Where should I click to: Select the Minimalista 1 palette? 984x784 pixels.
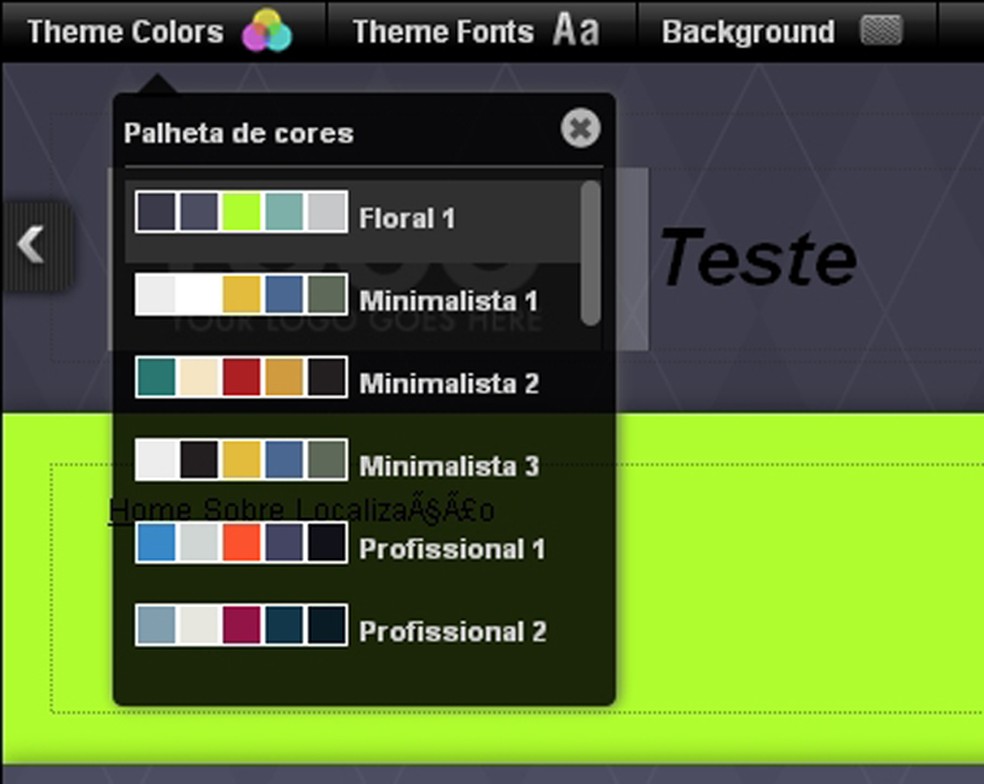tap(448, 301)
